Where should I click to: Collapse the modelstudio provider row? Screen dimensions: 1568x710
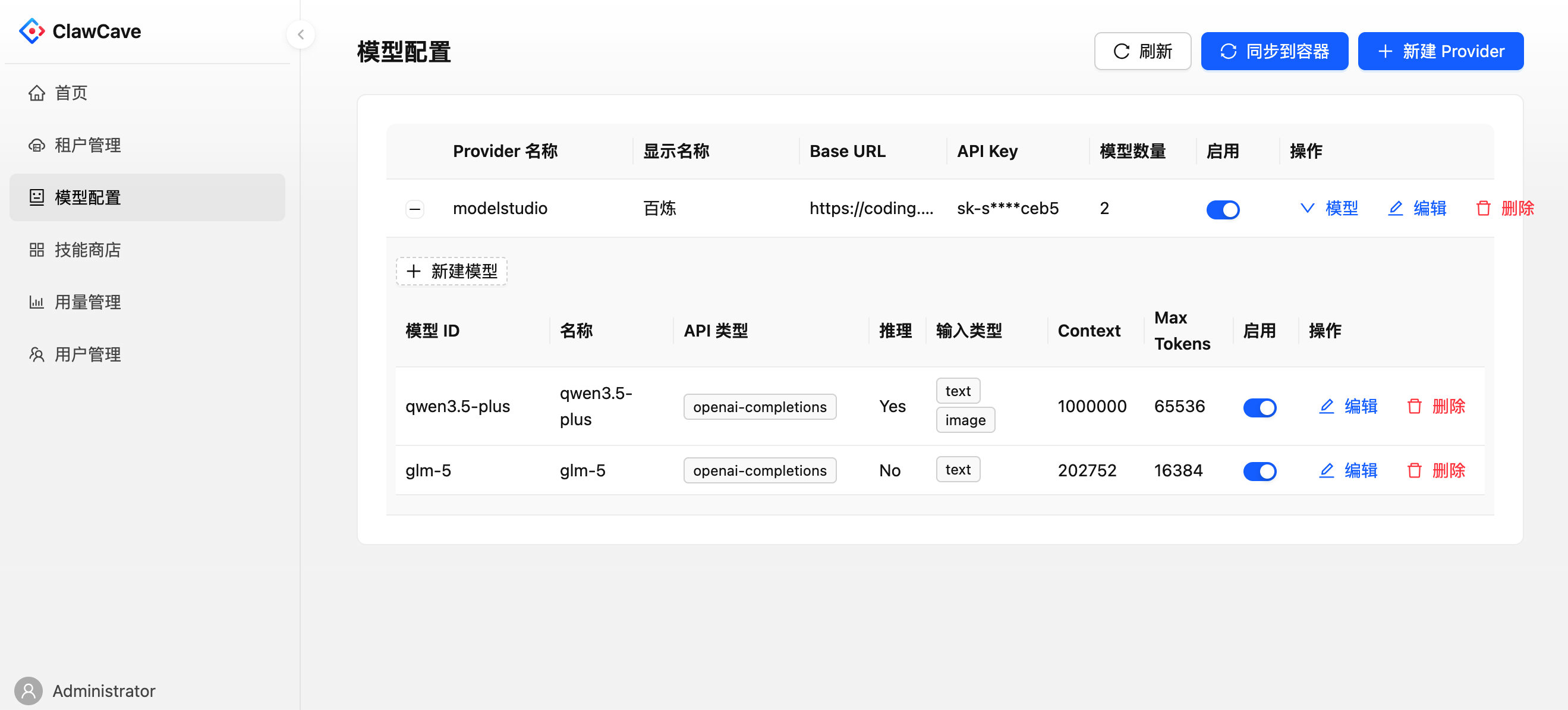[x=414, y=209]
